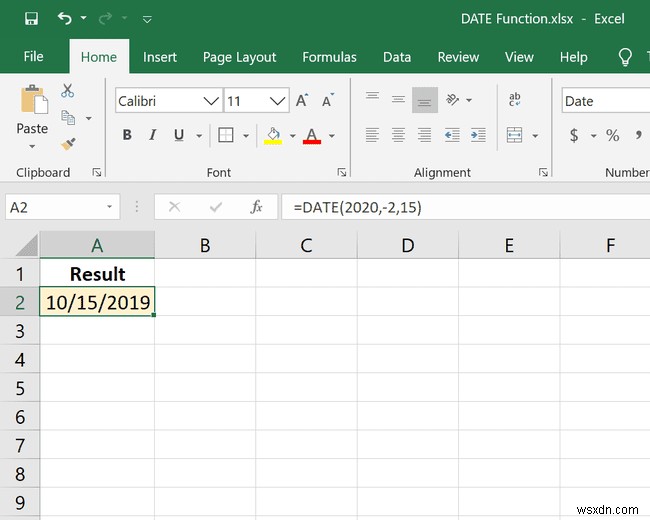Click the Insert Function fx icon
The height and width of the screenshot is (520, 650).
pos(257,207)
